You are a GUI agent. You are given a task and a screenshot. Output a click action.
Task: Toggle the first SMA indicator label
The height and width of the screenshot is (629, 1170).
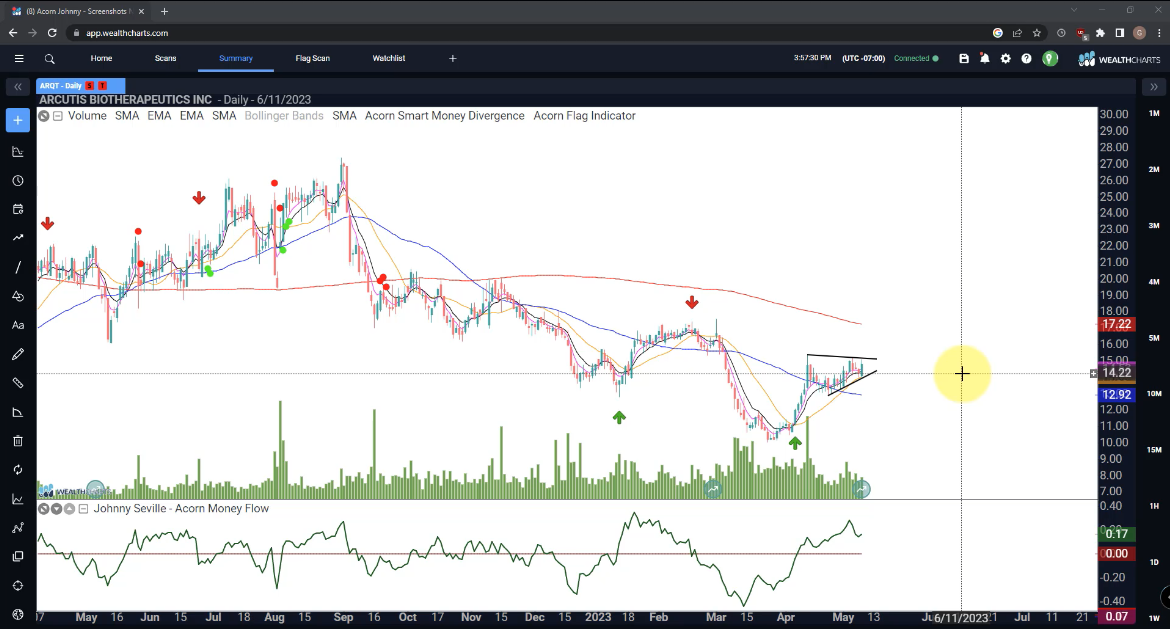point(127,116)
